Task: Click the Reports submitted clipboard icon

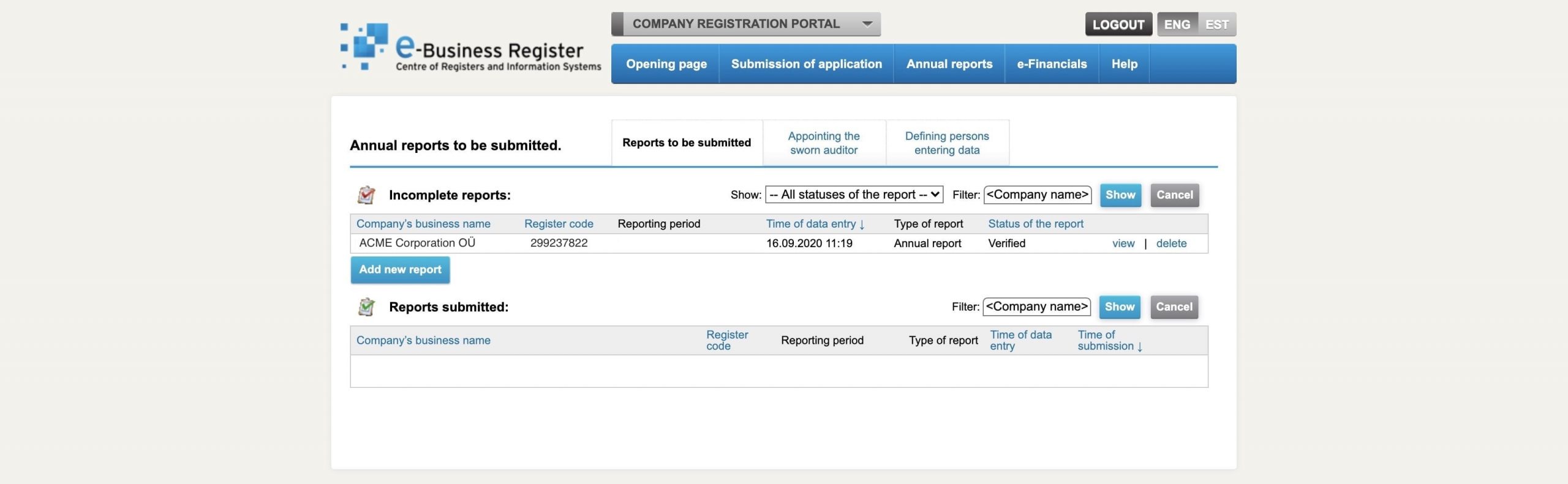Action: [x=366, y=307]
